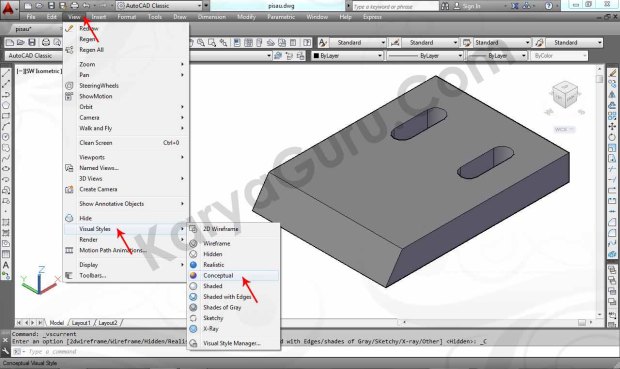Click the Text Style icon
The width and height of the screenshot is (620, 369).
[323, 42]
